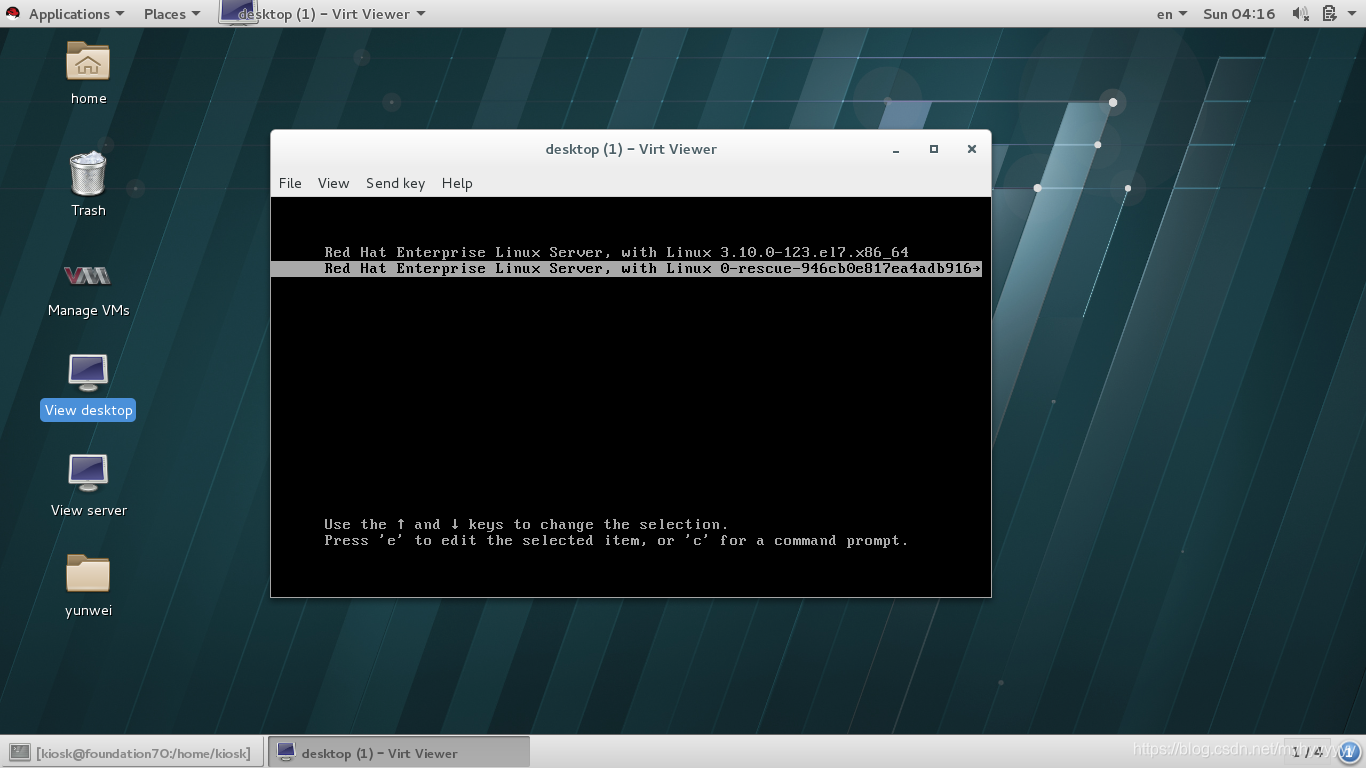
Task: Open the View menu in Virt Viewer
Action: point(333,183)
